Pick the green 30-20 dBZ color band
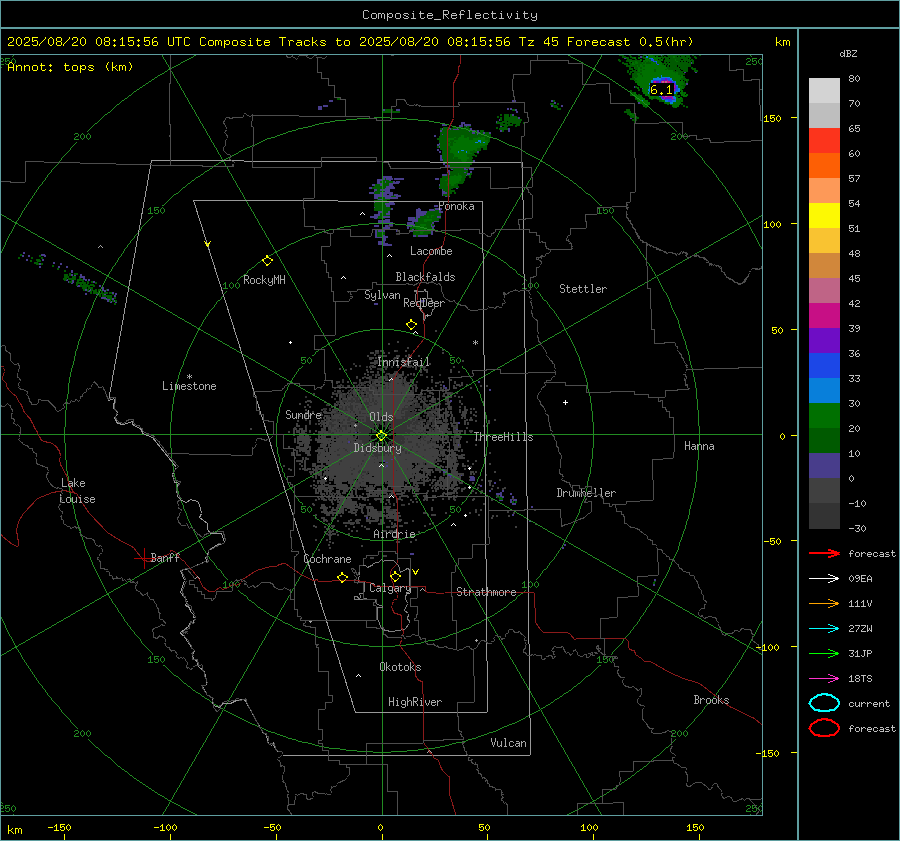 click(824, 416)
